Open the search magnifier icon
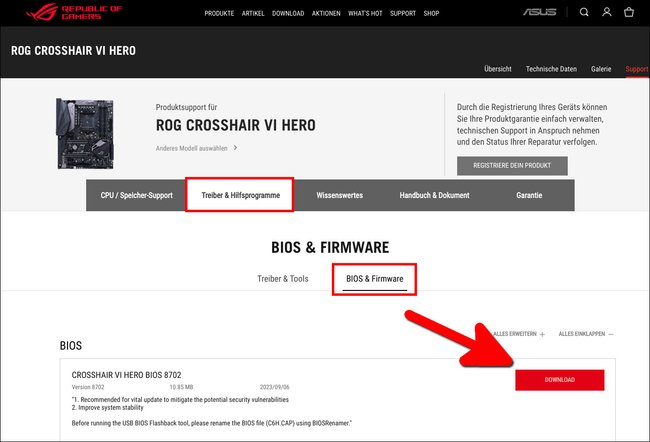 [x=584, y=12]
